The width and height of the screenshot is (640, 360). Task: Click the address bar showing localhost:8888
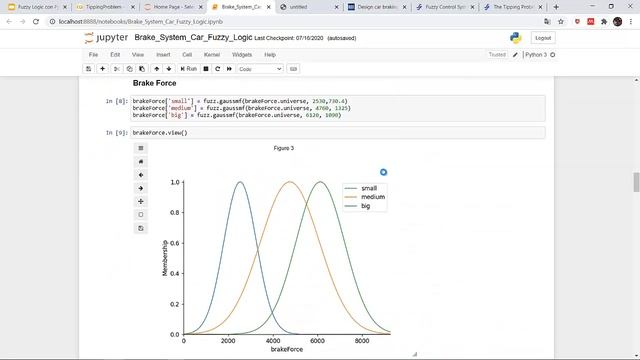pos(294,22)
